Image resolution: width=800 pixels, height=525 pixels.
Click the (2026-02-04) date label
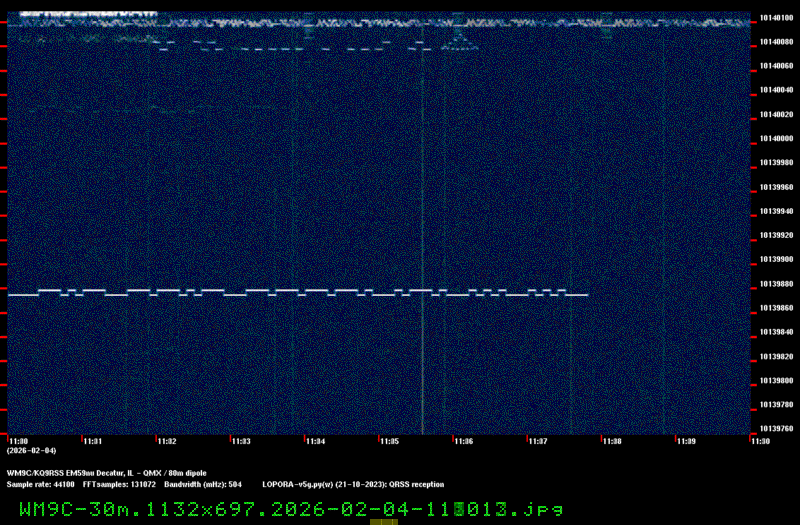(31, 451)
